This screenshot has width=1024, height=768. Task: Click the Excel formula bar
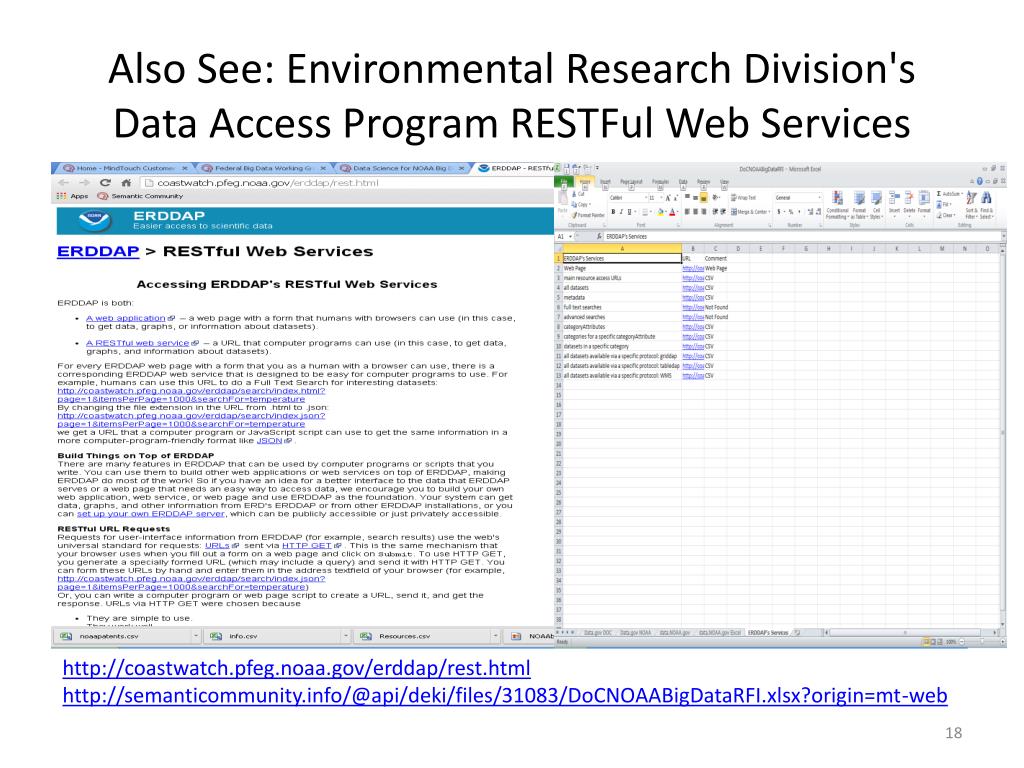(x=801, y=236)
